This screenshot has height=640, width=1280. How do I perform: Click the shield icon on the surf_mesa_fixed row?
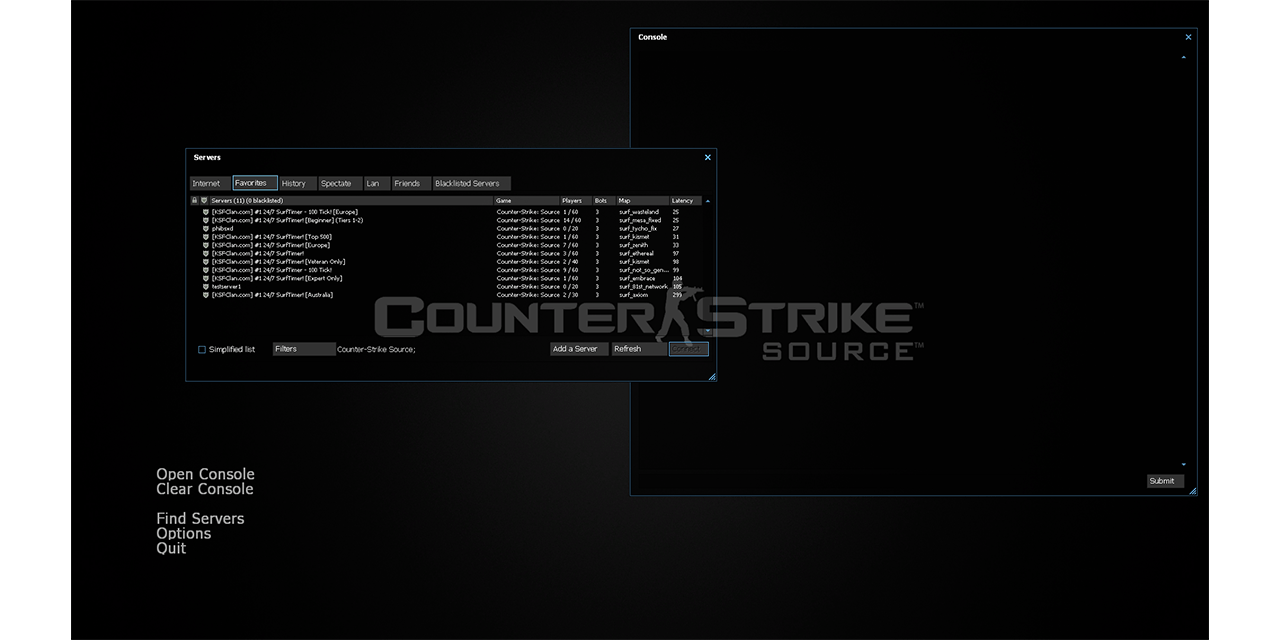[205, 220]
